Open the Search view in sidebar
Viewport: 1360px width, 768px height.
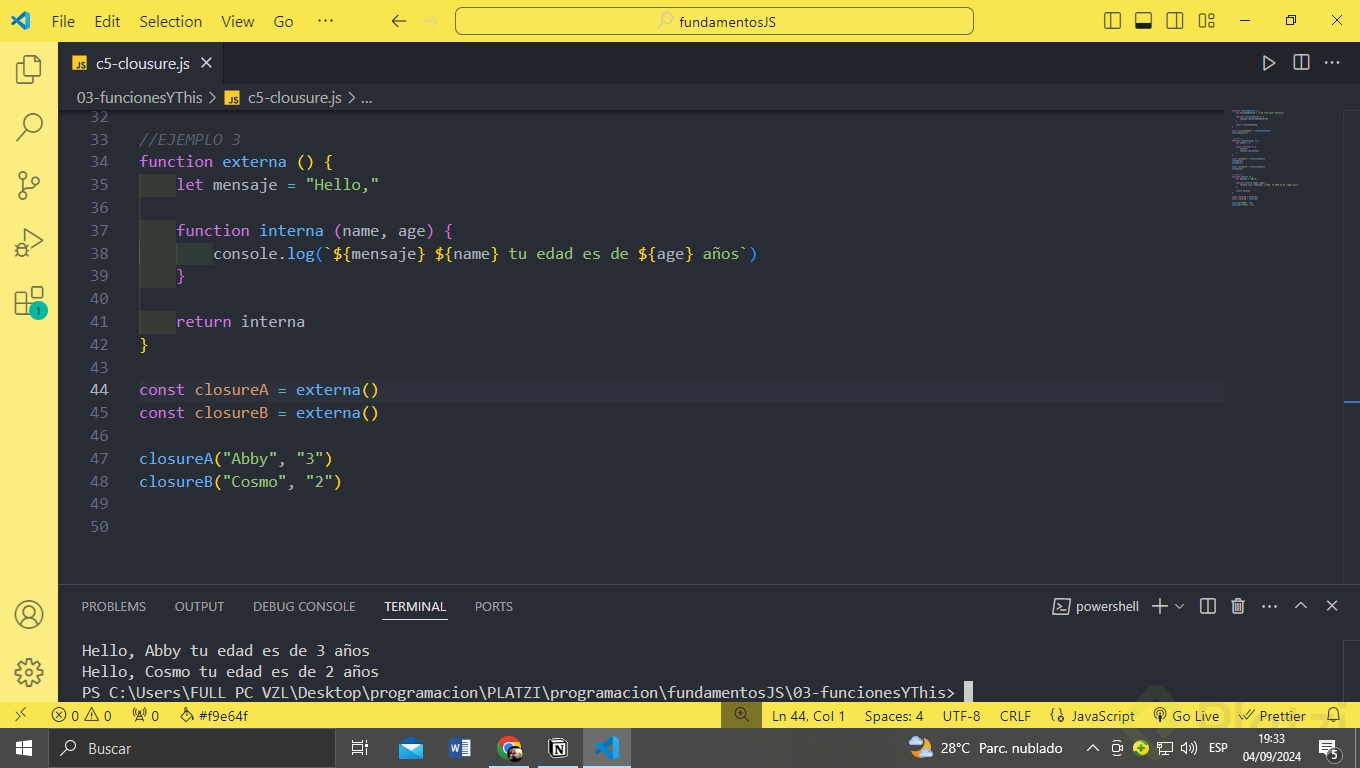(x=29, y=127)
